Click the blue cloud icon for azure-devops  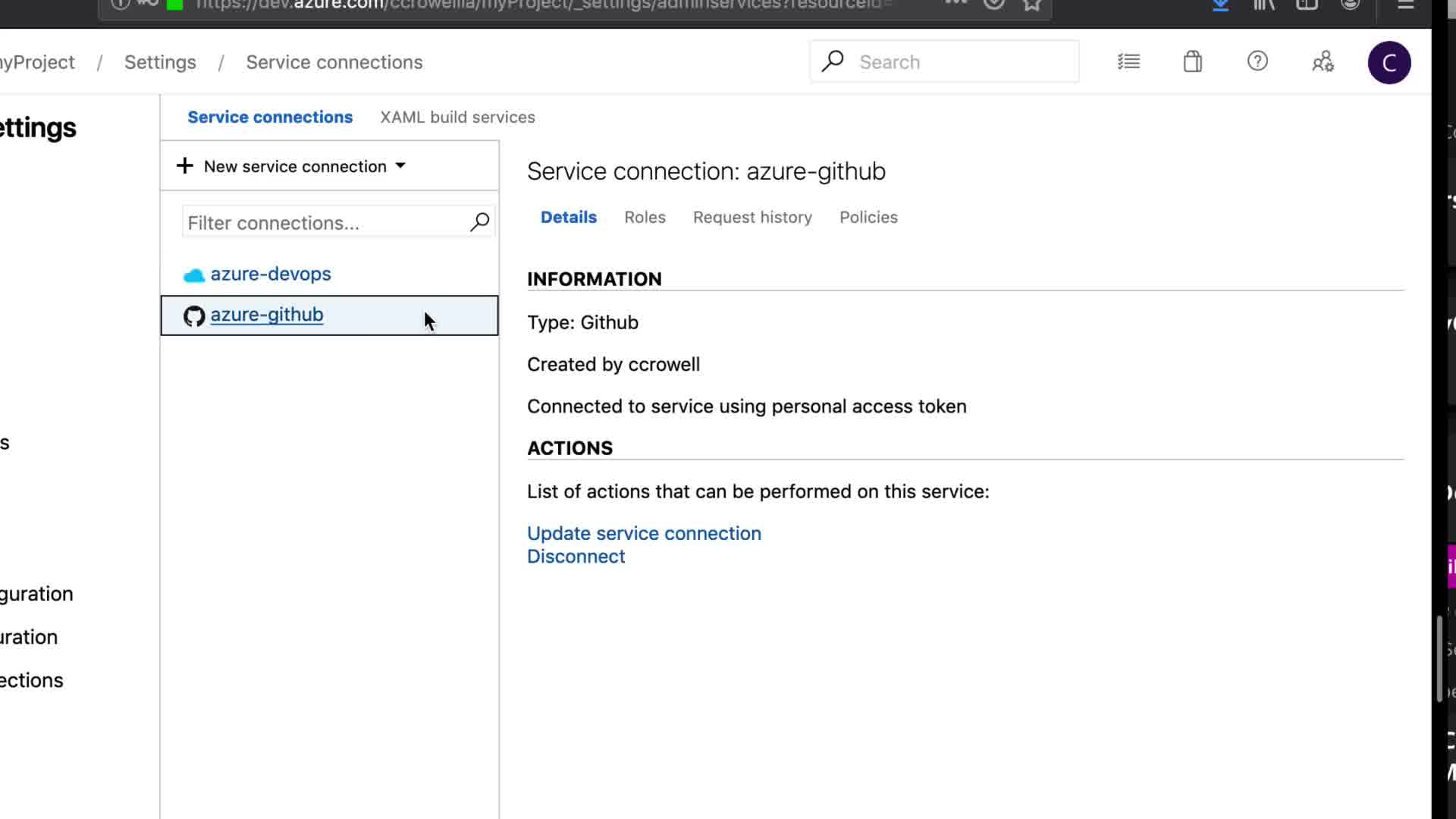(194, 275)
